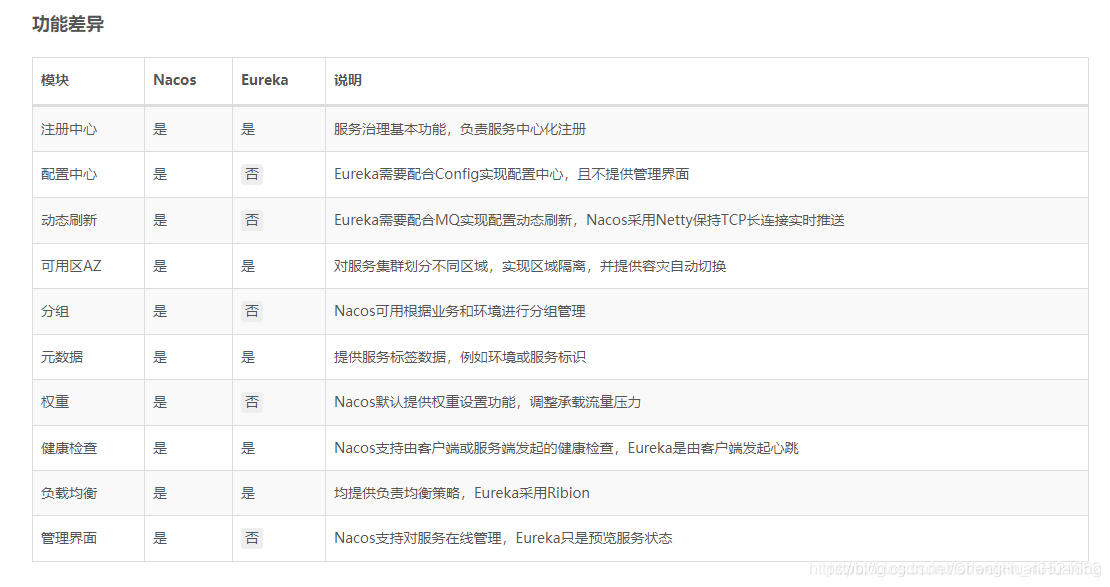Viewport: 1110px width, 587px height.
Task: Select description Nacos可用根据业务和环境进行分组管理
Action: pos(459,311)
